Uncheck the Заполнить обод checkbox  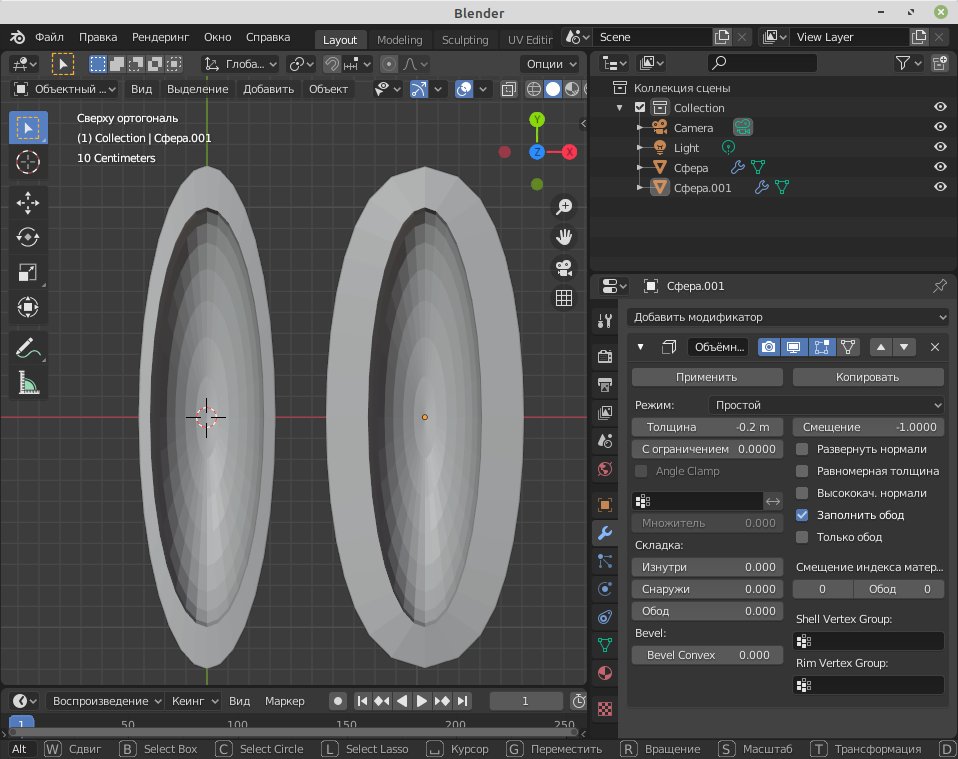click(x=802, y=515)
